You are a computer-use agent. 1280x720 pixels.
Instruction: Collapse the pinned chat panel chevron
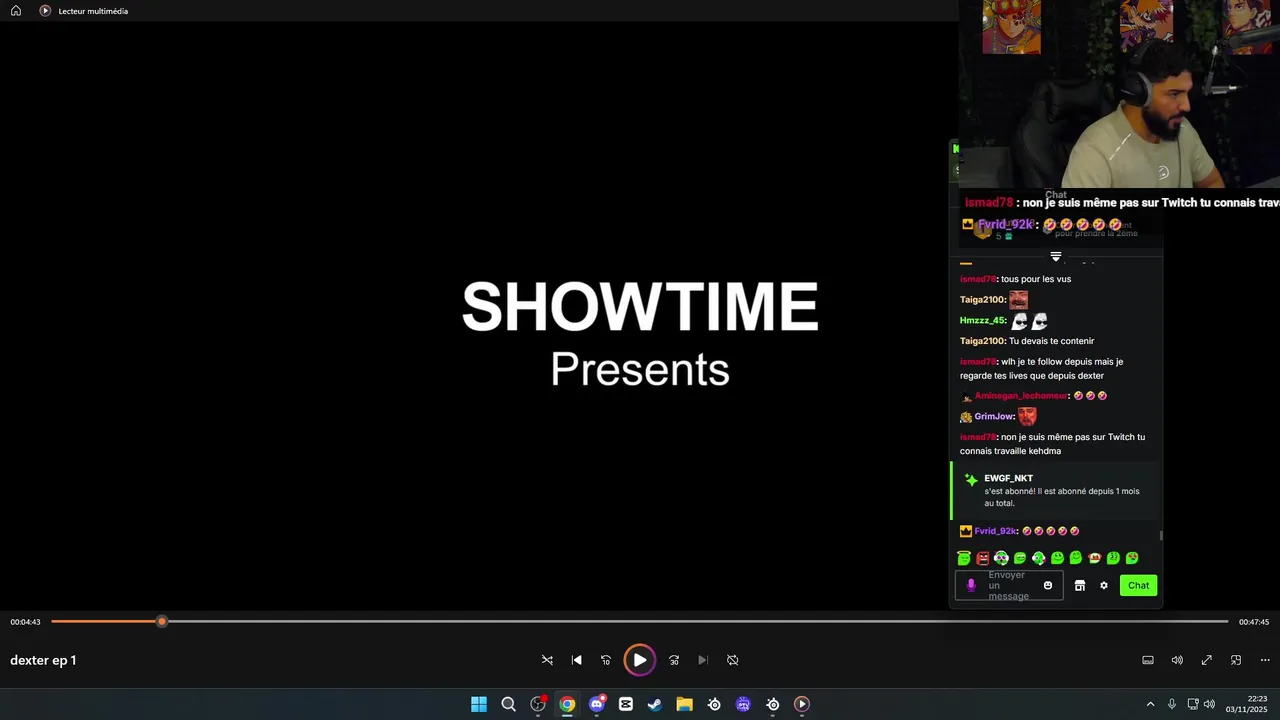[x=1056, y=257]
